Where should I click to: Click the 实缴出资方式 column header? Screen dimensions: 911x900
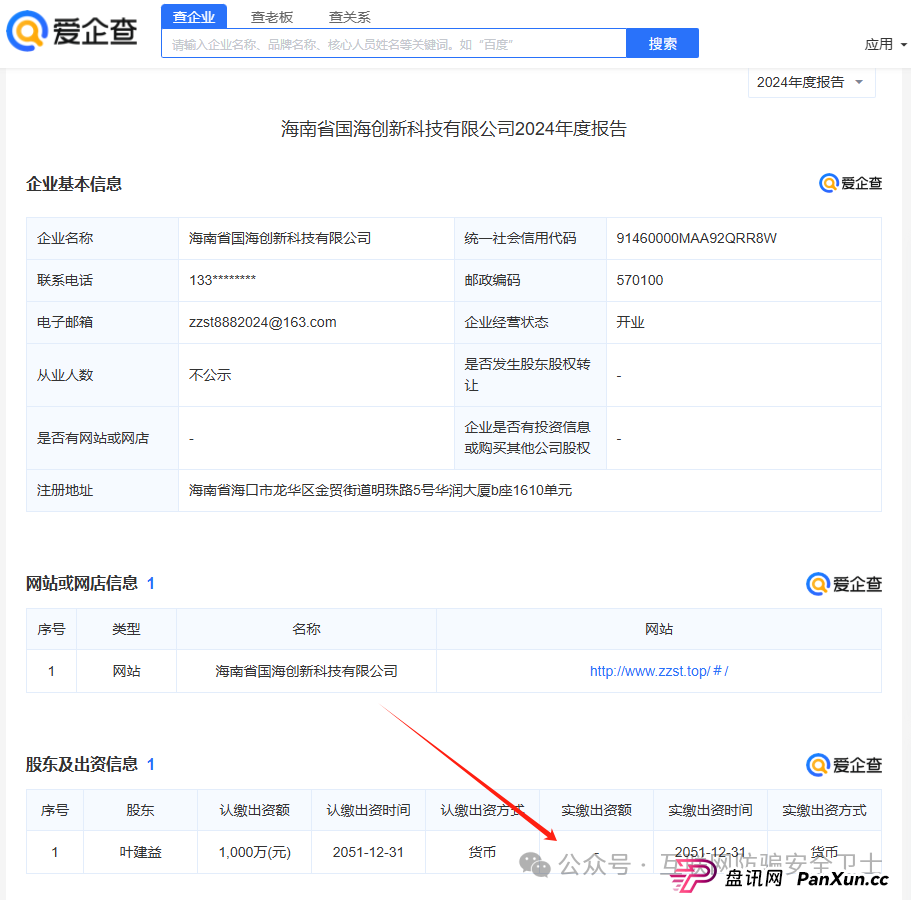point(824,810)
